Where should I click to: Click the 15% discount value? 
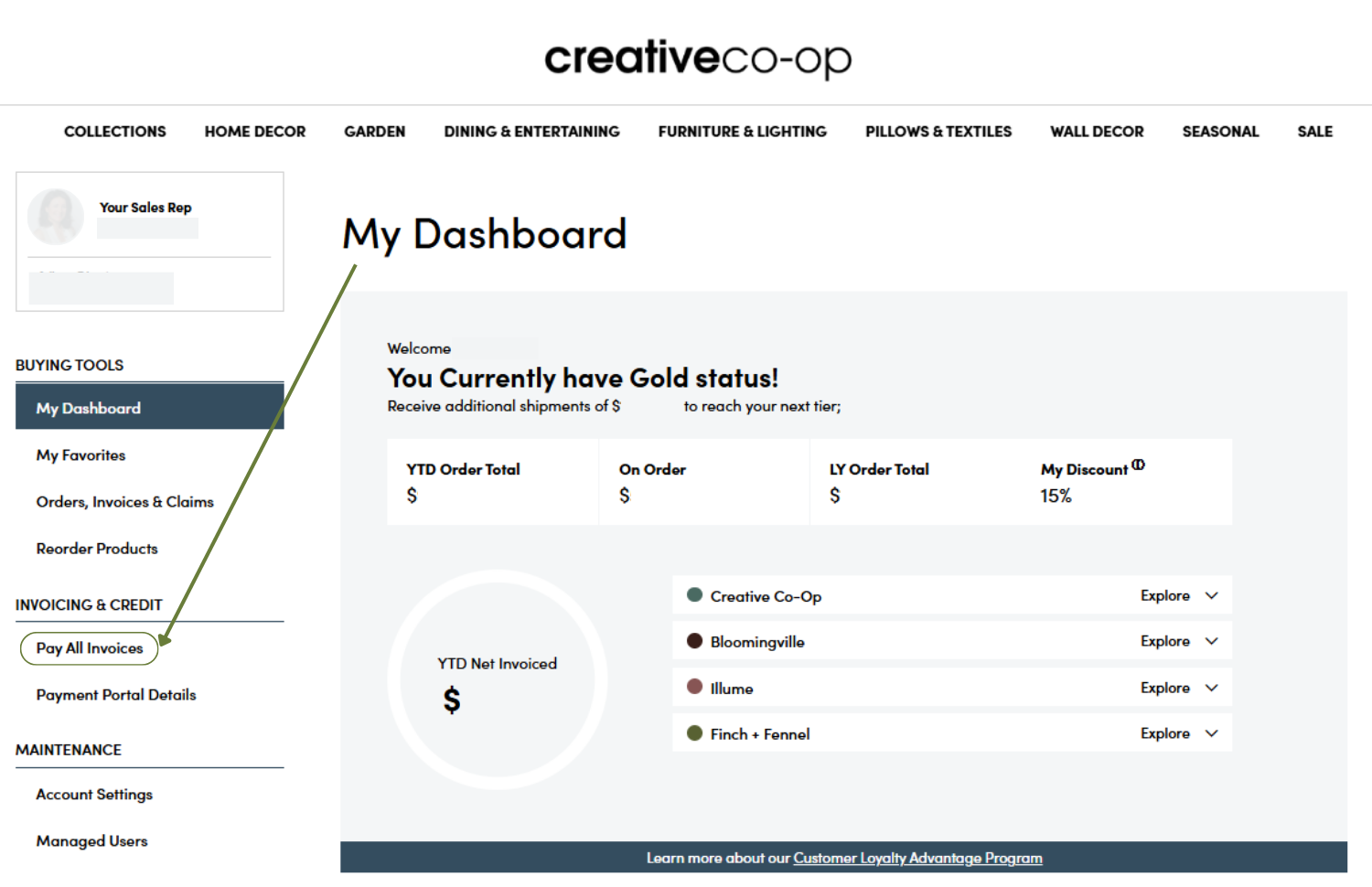coord(1056,496)
